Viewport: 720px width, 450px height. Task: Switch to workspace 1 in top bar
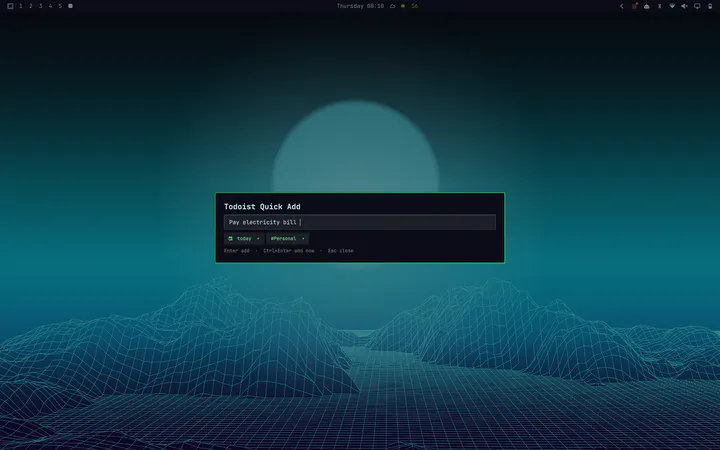[x=21, y=6]
